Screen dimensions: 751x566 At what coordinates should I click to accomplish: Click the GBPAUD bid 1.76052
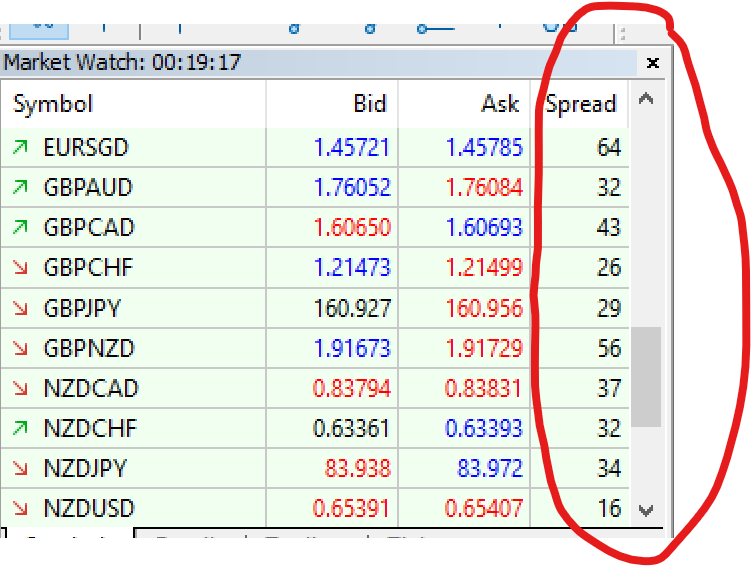click(x=352, y=187)
